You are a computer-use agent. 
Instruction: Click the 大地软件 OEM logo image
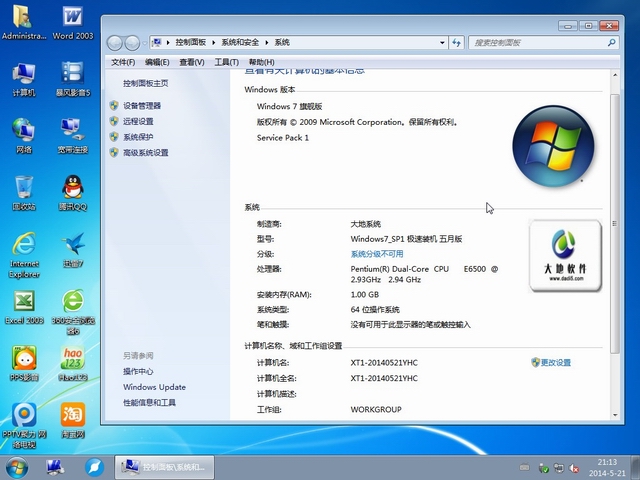(x=565, y=256)
